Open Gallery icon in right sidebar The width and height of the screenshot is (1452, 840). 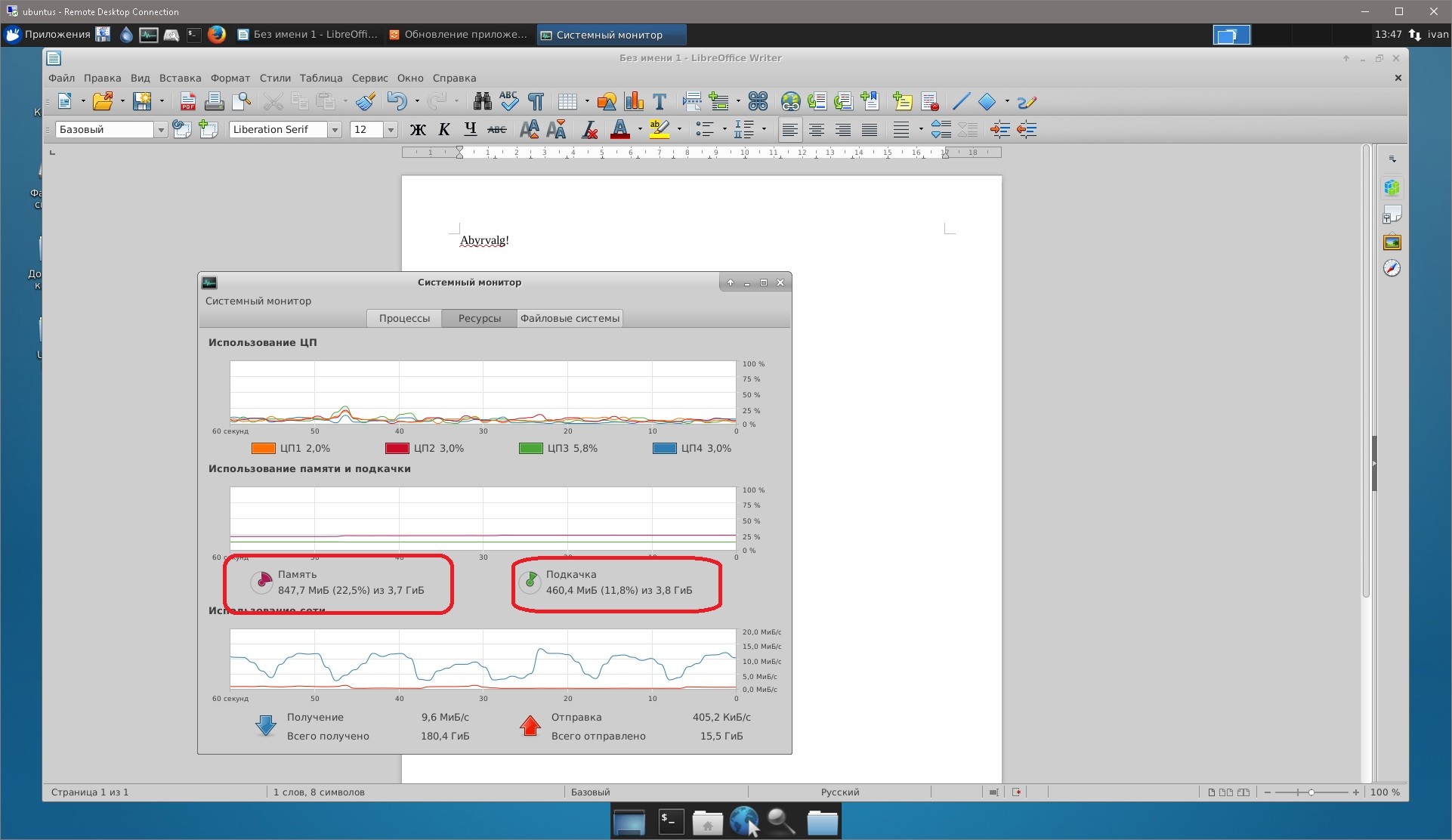1392,242
